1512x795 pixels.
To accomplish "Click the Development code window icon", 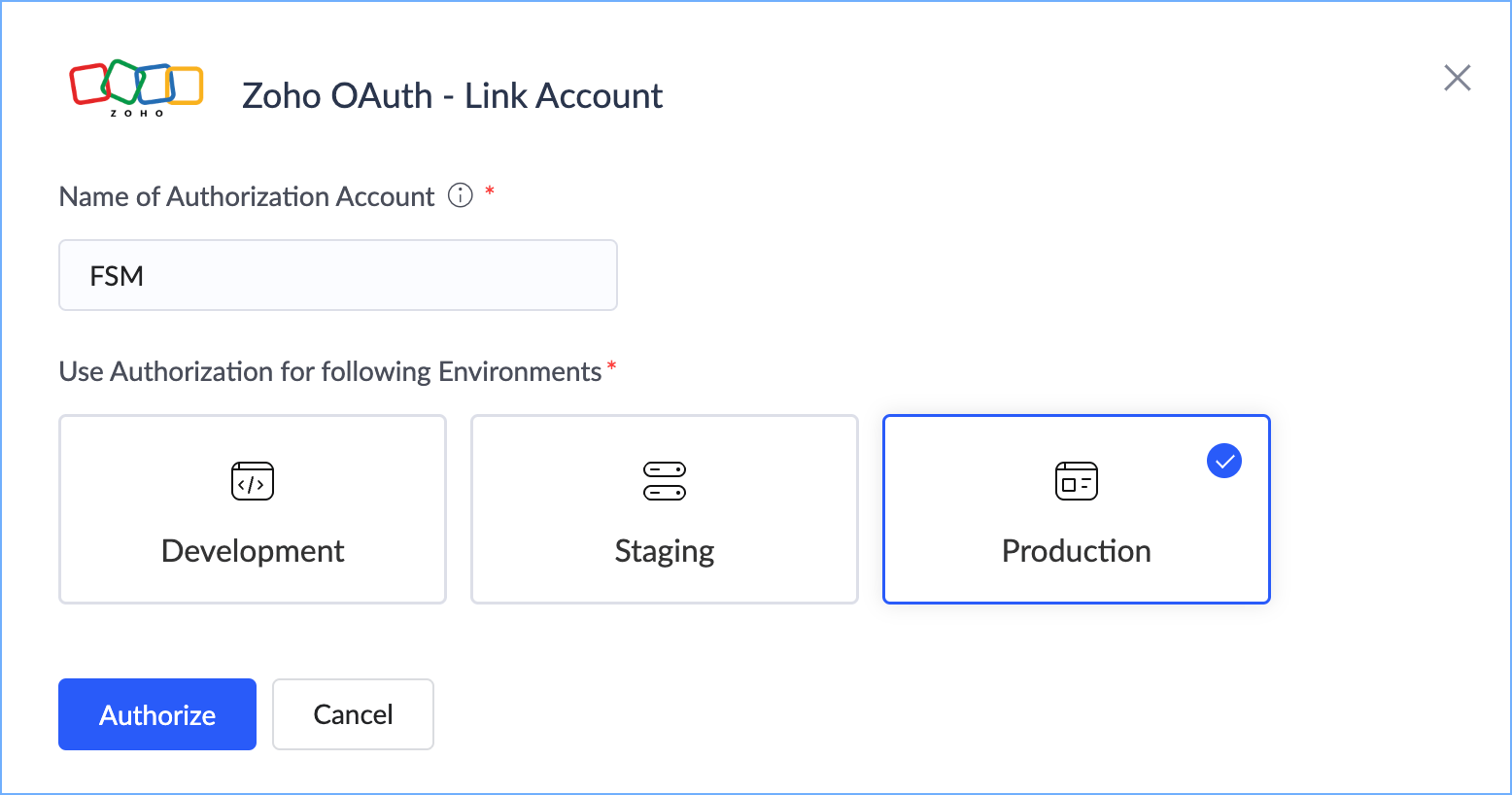I will [x=253, y=481].
